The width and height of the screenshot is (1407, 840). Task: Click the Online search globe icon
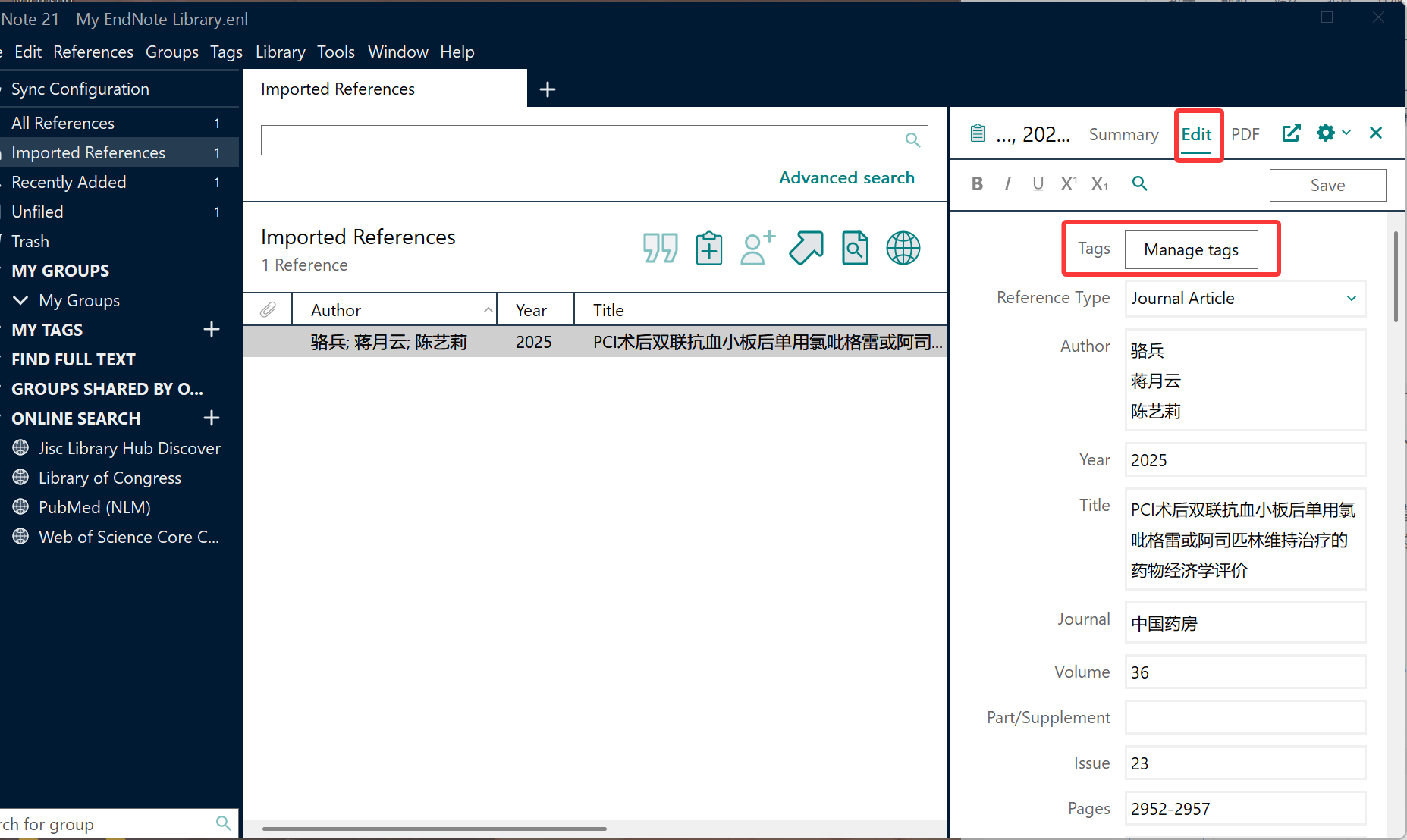coord(903,248)
